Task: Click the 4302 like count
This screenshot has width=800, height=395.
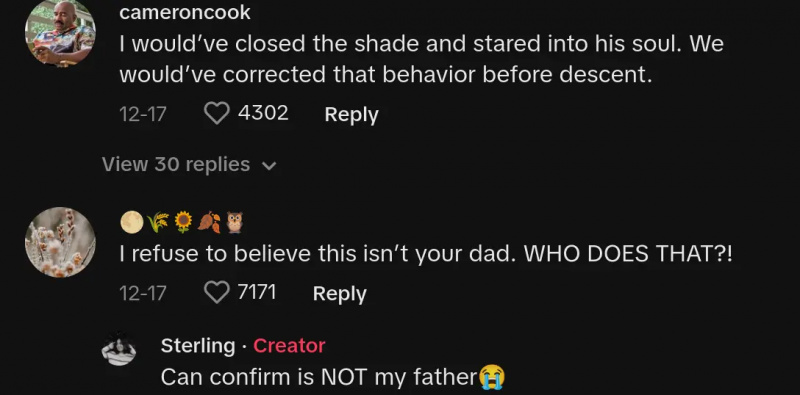Action: [263, 113]
